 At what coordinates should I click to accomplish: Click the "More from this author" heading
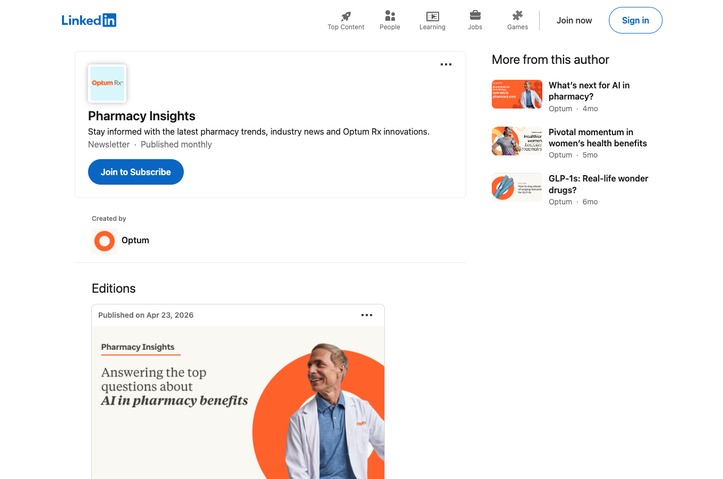coord(550,59)
